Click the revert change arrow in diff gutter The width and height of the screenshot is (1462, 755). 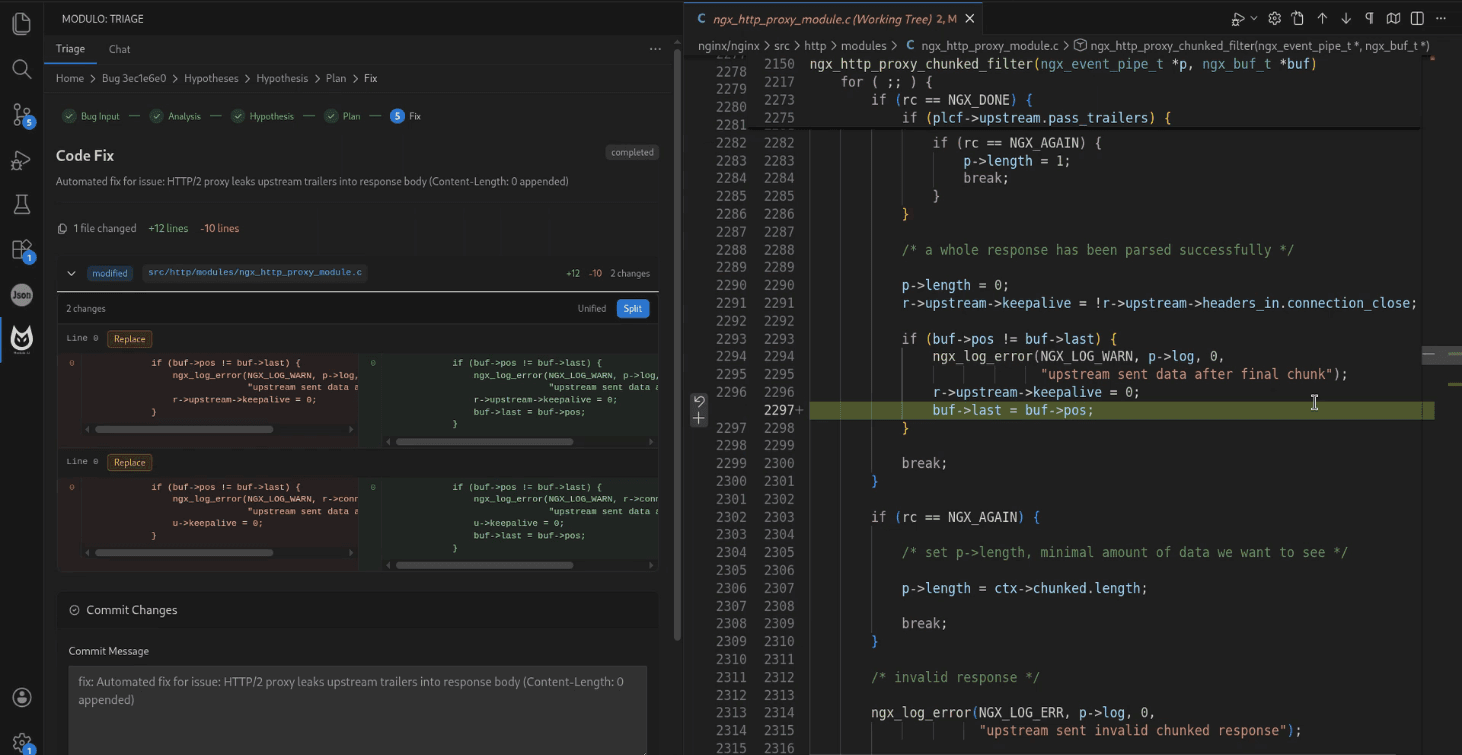coord(699,402)
